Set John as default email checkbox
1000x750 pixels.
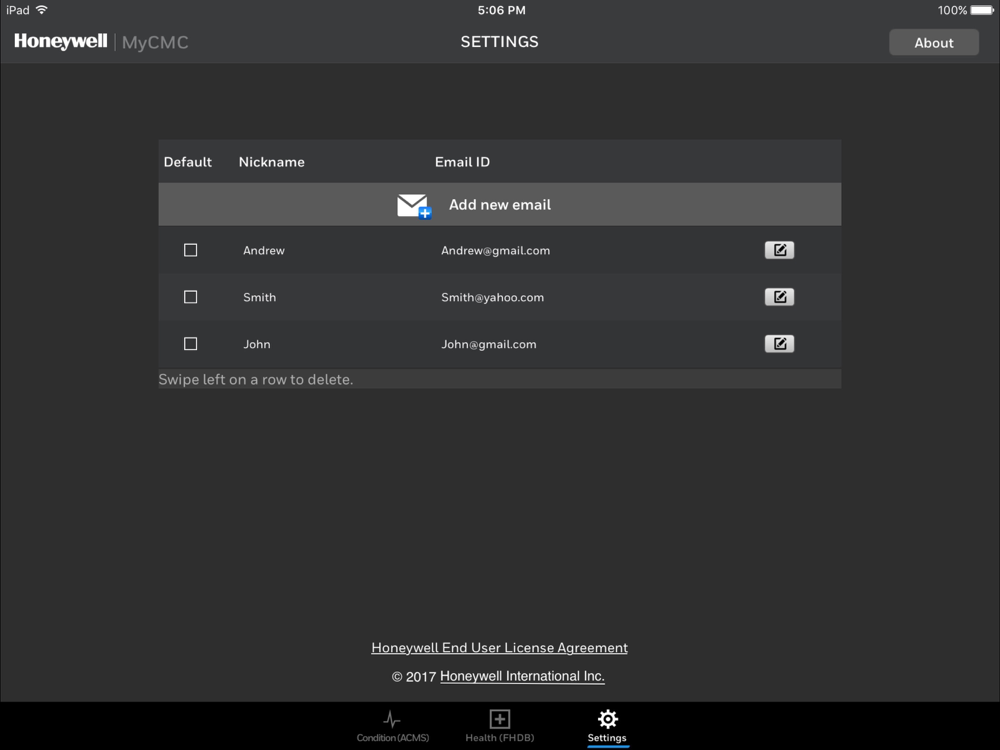coord(190,344)
